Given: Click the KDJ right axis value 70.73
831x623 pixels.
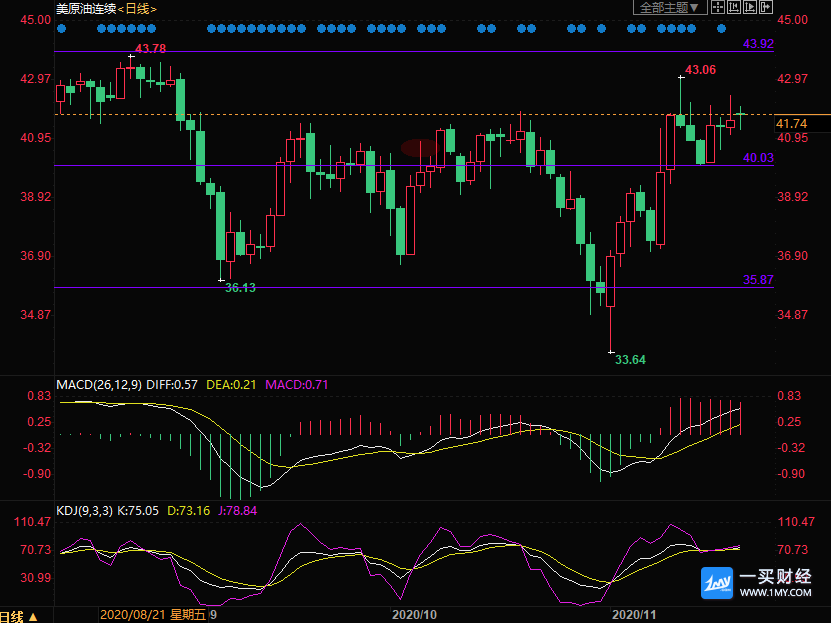Looking at the screenshot, I should 792,550.
